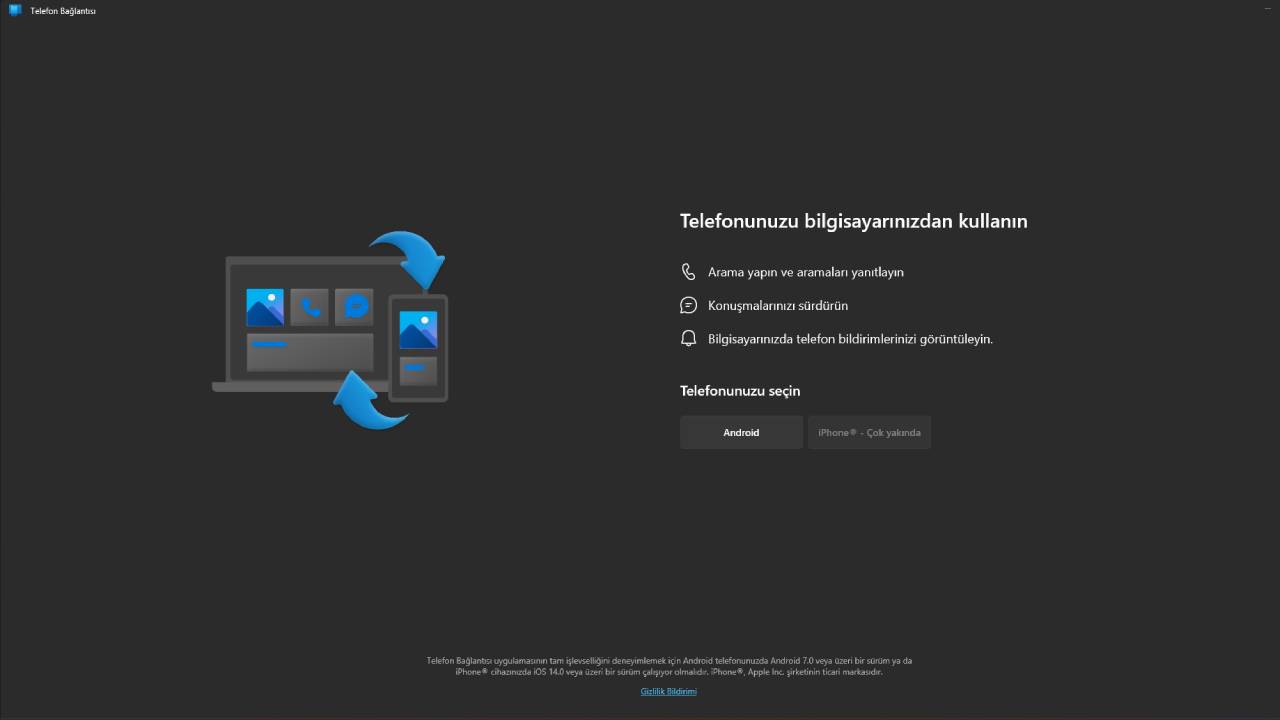The height and width of the screenshot is (720, 1280).
Task: Click the Arama yapın ve aramaları yanıtlayın text
Action: [x=805, y=271]
